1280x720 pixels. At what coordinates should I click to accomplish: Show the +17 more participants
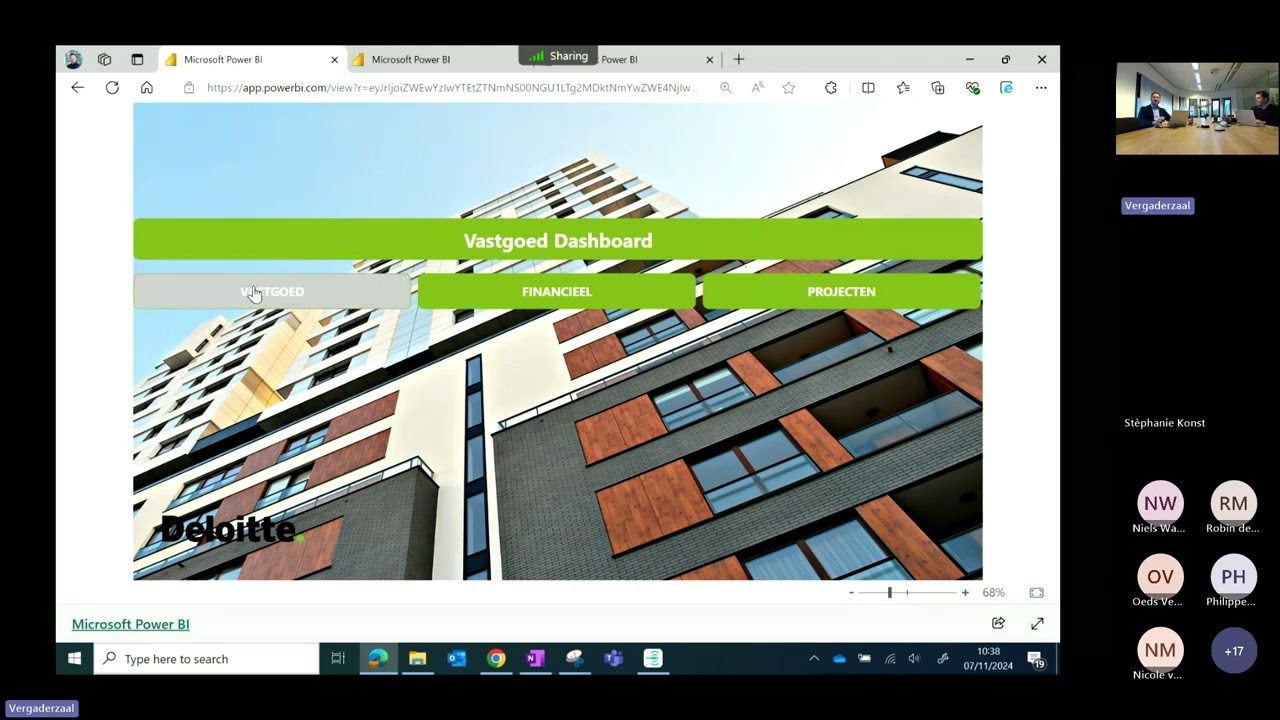(x=1233, y=650)
